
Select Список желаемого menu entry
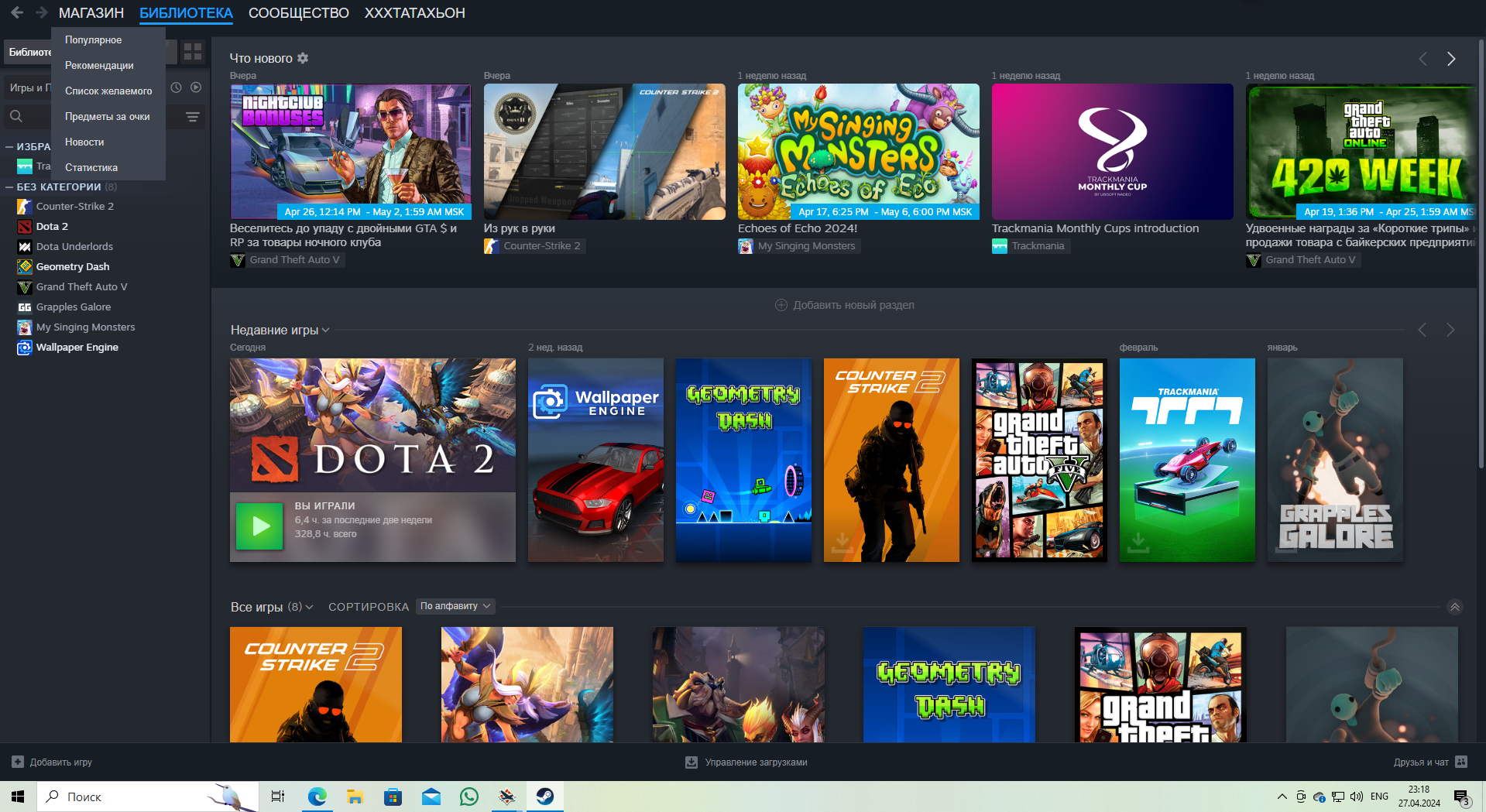tap(108, 91)
